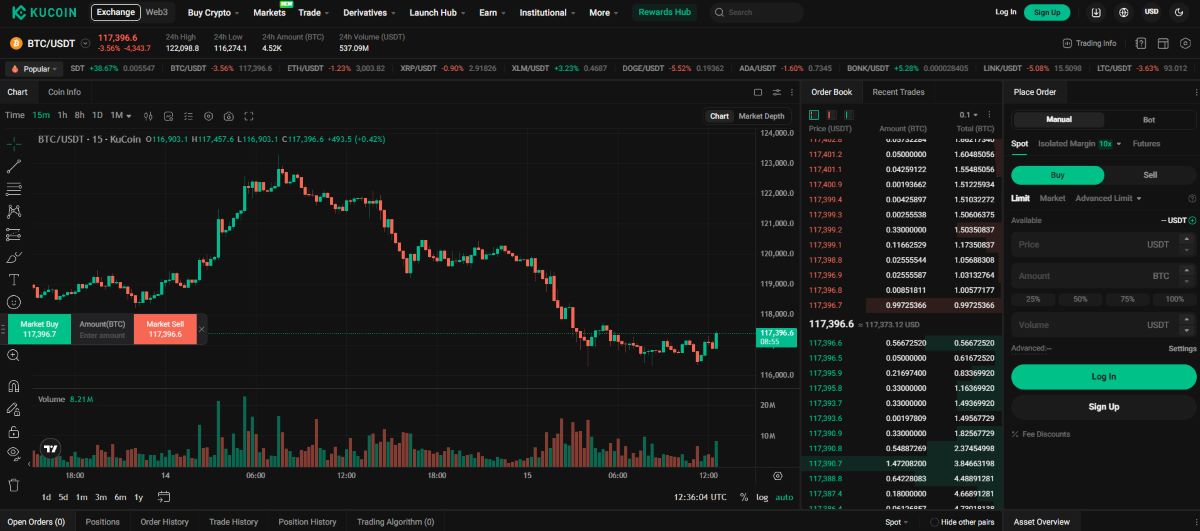Open the language globe icon

[x=1124, y=12]
